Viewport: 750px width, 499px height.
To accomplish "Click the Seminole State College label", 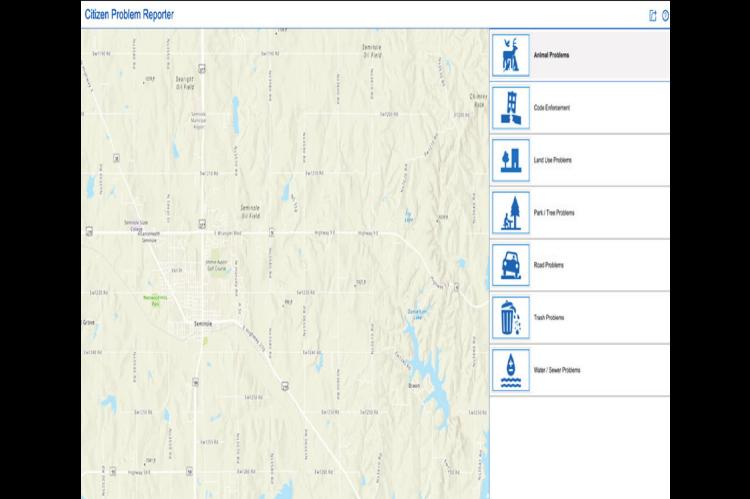I will pos(136,225).
